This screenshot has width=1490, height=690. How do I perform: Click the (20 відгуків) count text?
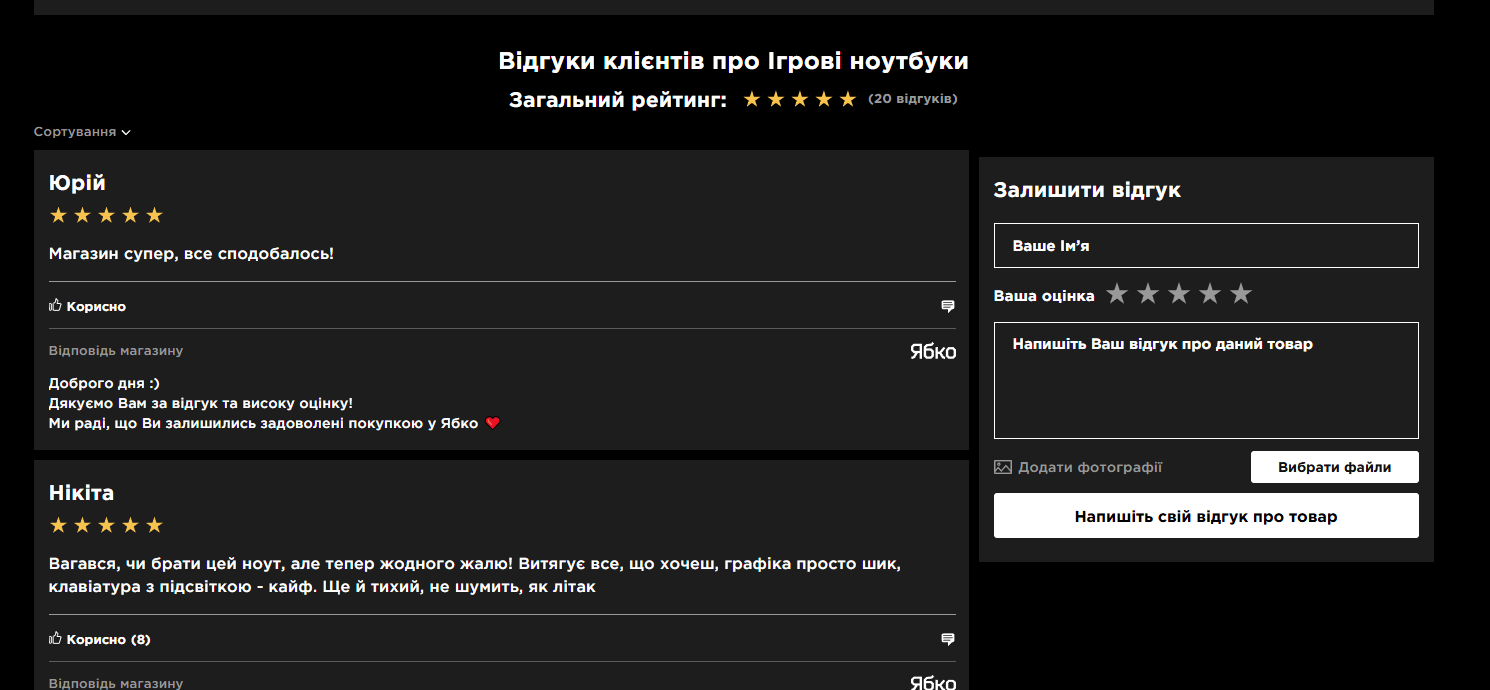pyautogui.click(x=912, y=99)
